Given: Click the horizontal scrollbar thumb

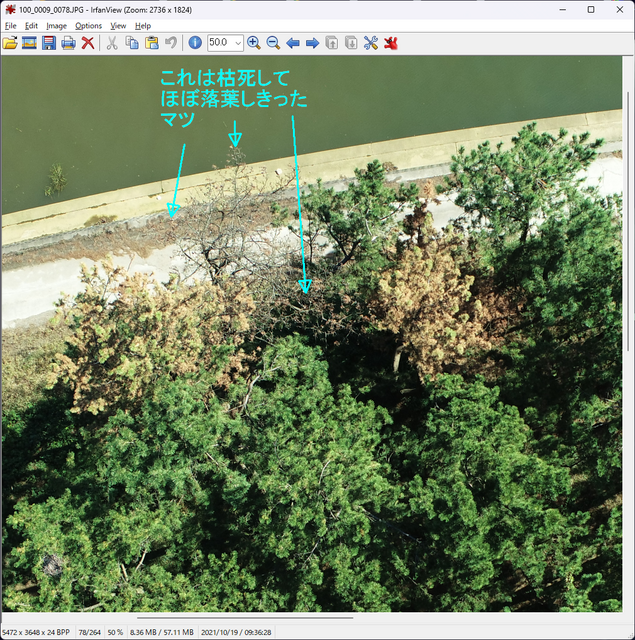Looking at the screenshot, I should point(245,618).
